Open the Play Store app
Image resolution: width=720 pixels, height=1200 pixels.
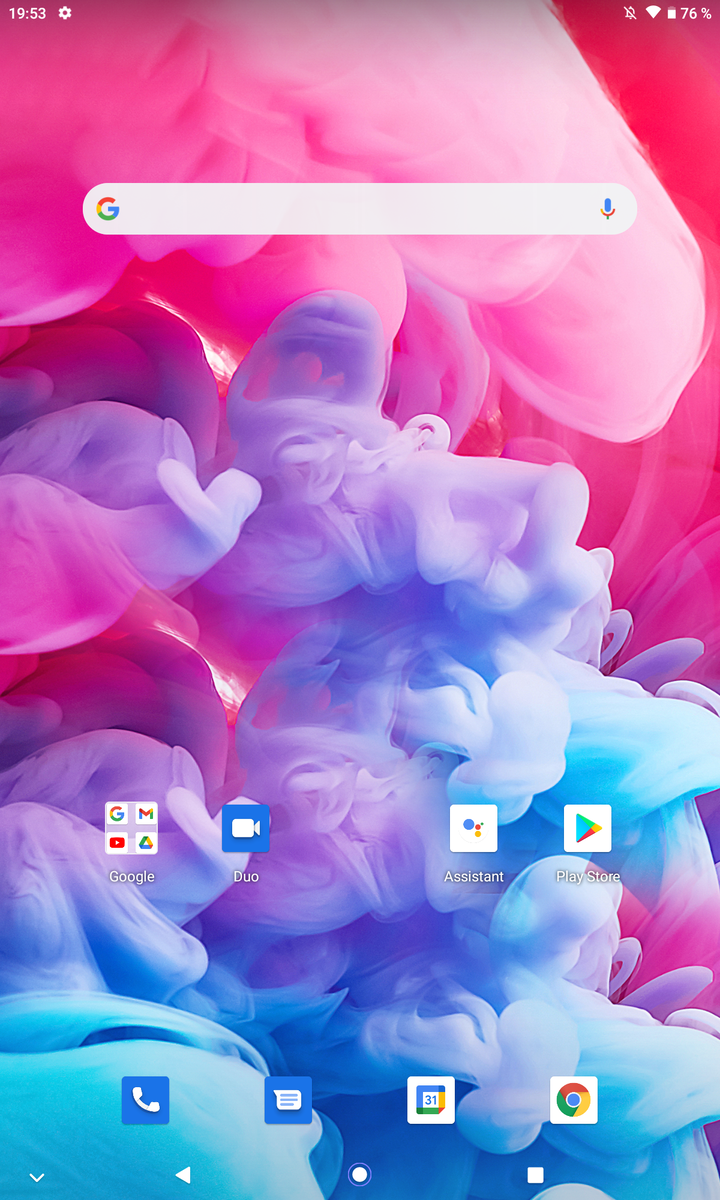click(x=587, y=829)
